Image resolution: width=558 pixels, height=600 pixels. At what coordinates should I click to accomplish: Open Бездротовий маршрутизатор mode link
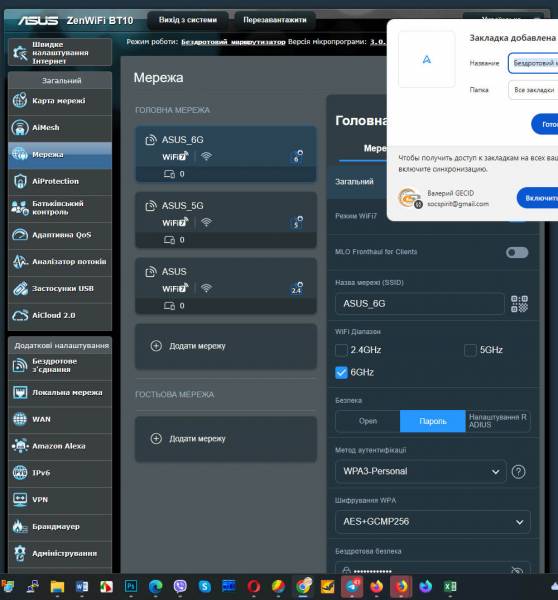coord(233,42)
